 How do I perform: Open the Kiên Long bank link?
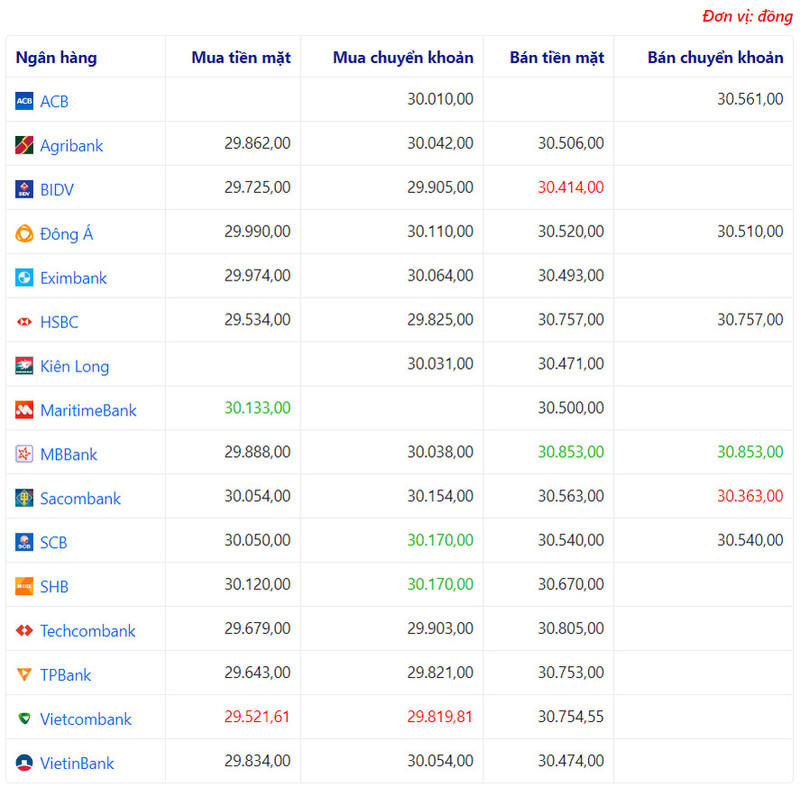tap(74, 366)
